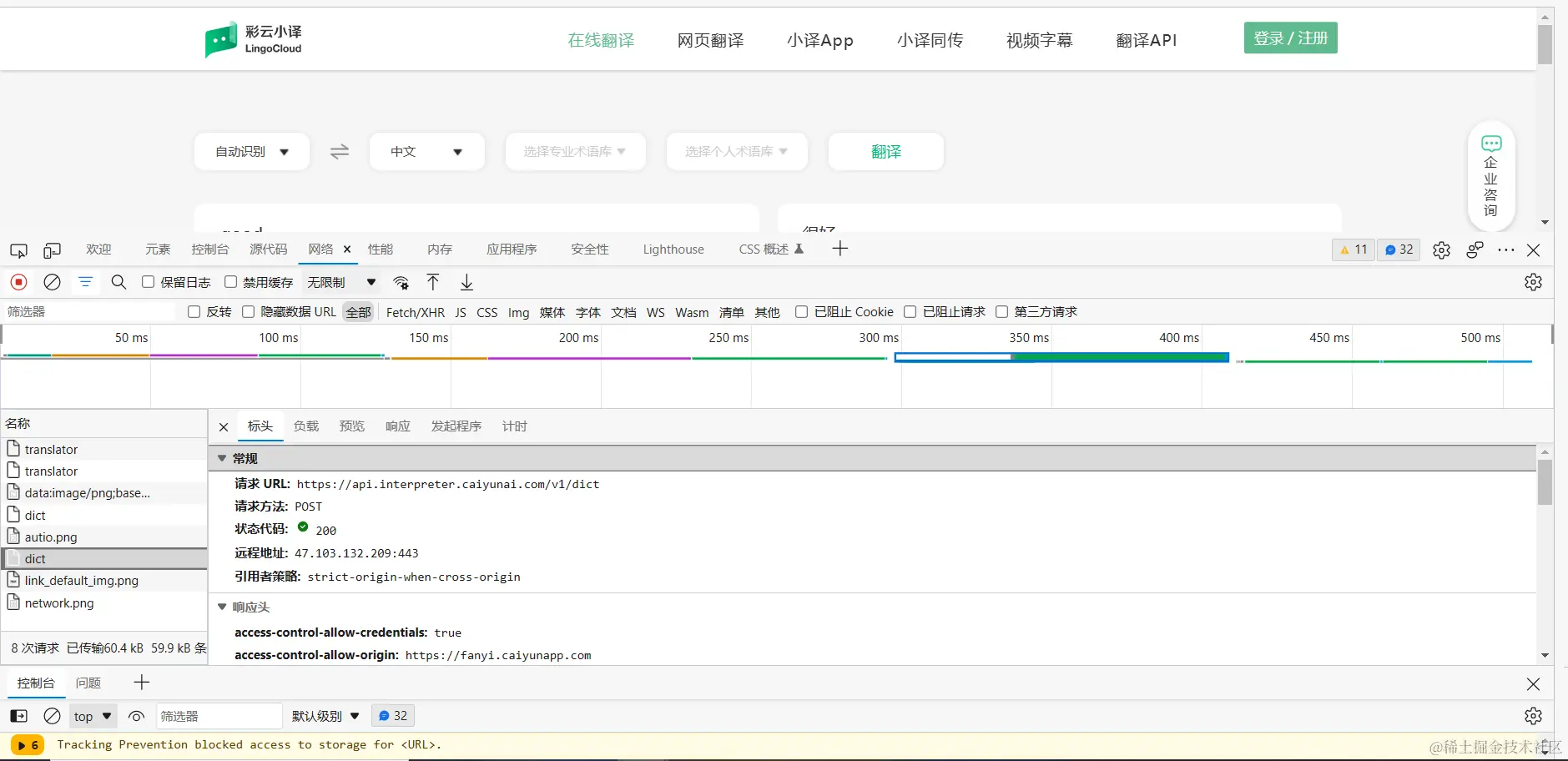
Task: Open DevTools settings gear
Action: point(1441,250)
